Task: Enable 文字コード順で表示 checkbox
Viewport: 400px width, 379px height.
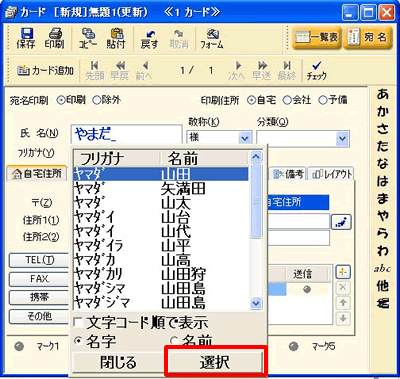Action: [78, 322]
